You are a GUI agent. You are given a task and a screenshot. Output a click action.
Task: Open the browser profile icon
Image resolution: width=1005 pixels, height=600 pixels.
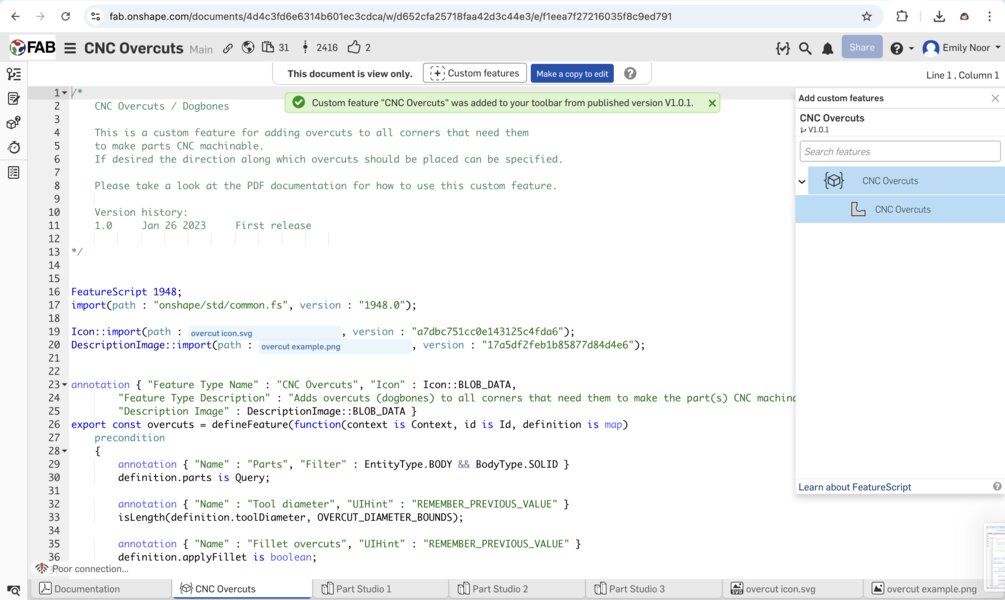click(964, 17)
